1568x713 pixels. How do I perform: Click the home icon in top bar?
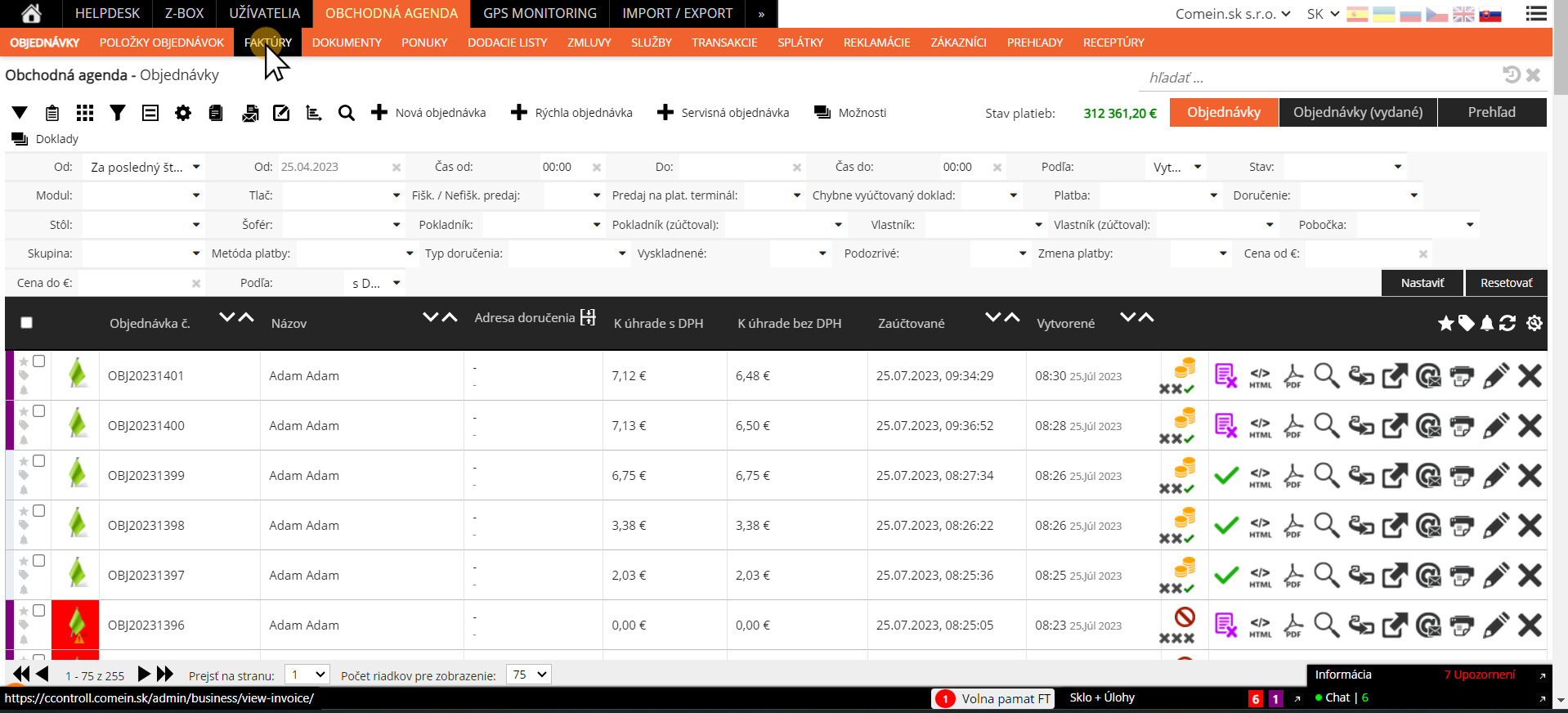(x=31, y=13)
